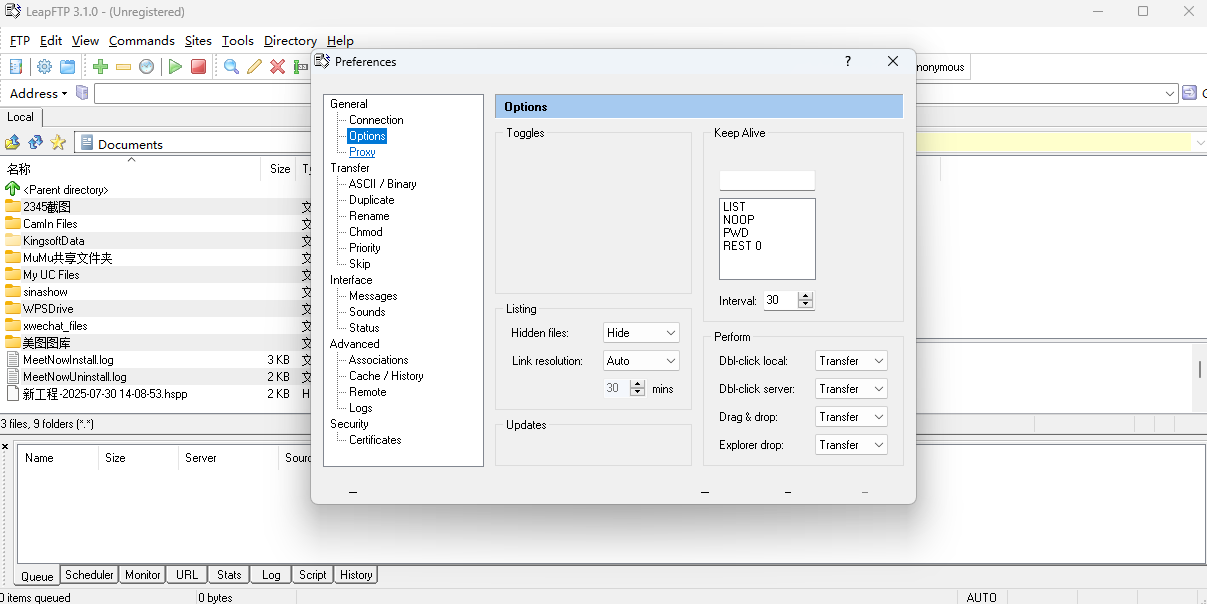The width and height of the screenshot is (1207, 604).
Task: Click the Keep Alive command text field
Action: pyautogui.click(x=766, y=181)
